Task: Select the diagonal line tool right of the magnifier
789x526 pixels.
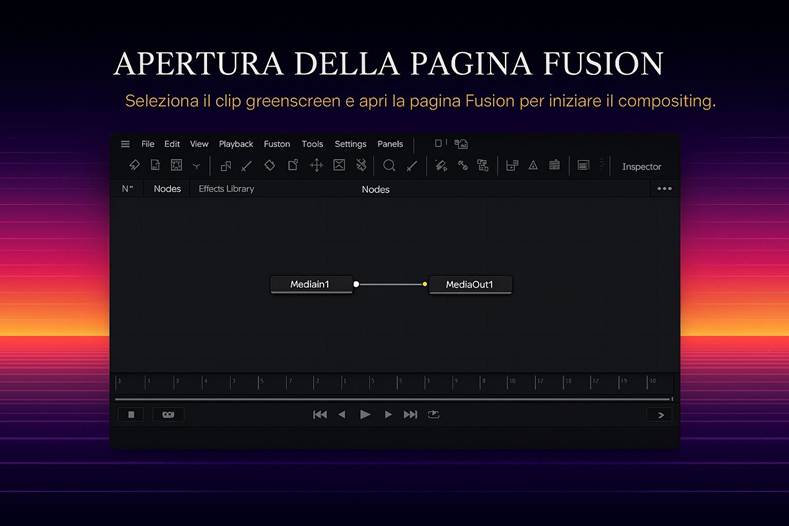Action: pos(412,166)
